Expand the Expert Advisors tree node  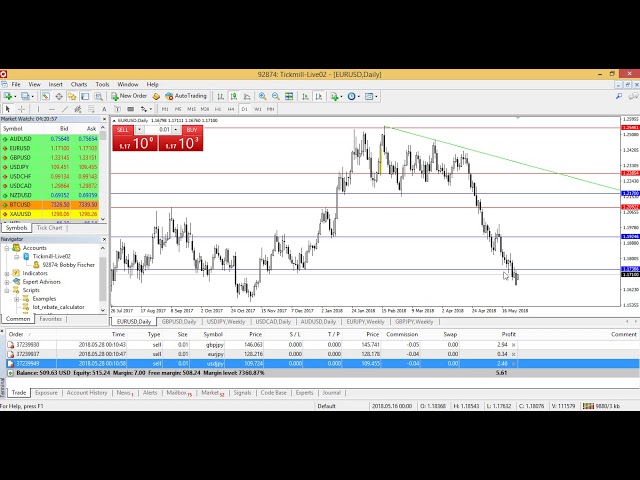coord(6,282)
